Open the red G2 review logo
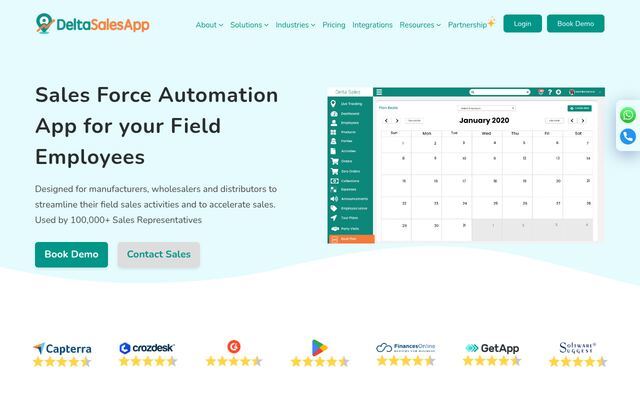Image resolution: width=640 pixels, height=400 pixels. click(x=234, y=347)
